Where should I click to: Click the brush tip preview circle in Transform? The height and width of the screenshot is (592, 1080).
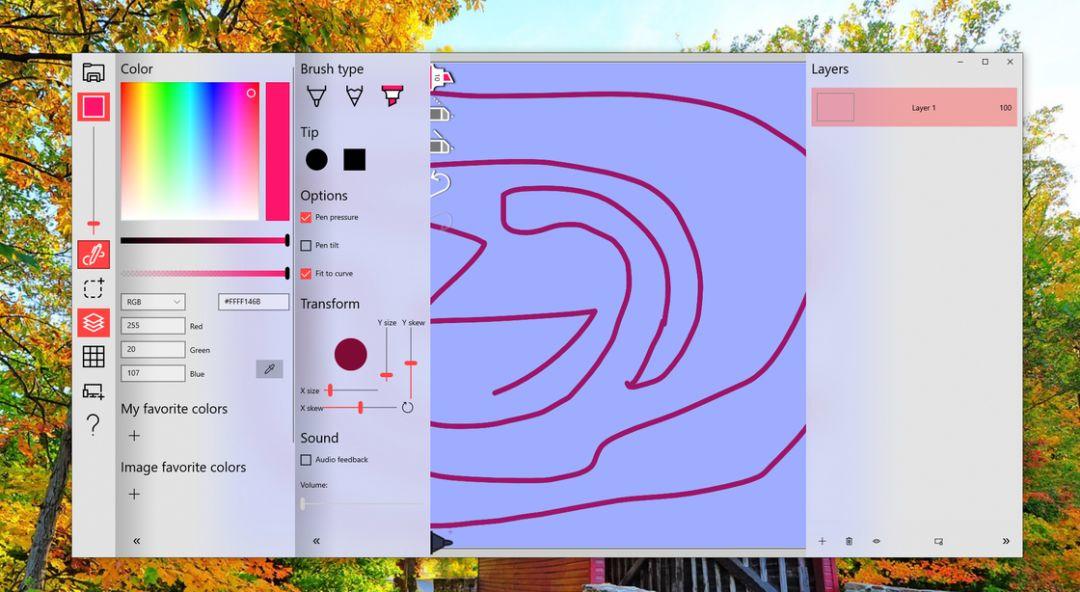(x=351, y=354)
